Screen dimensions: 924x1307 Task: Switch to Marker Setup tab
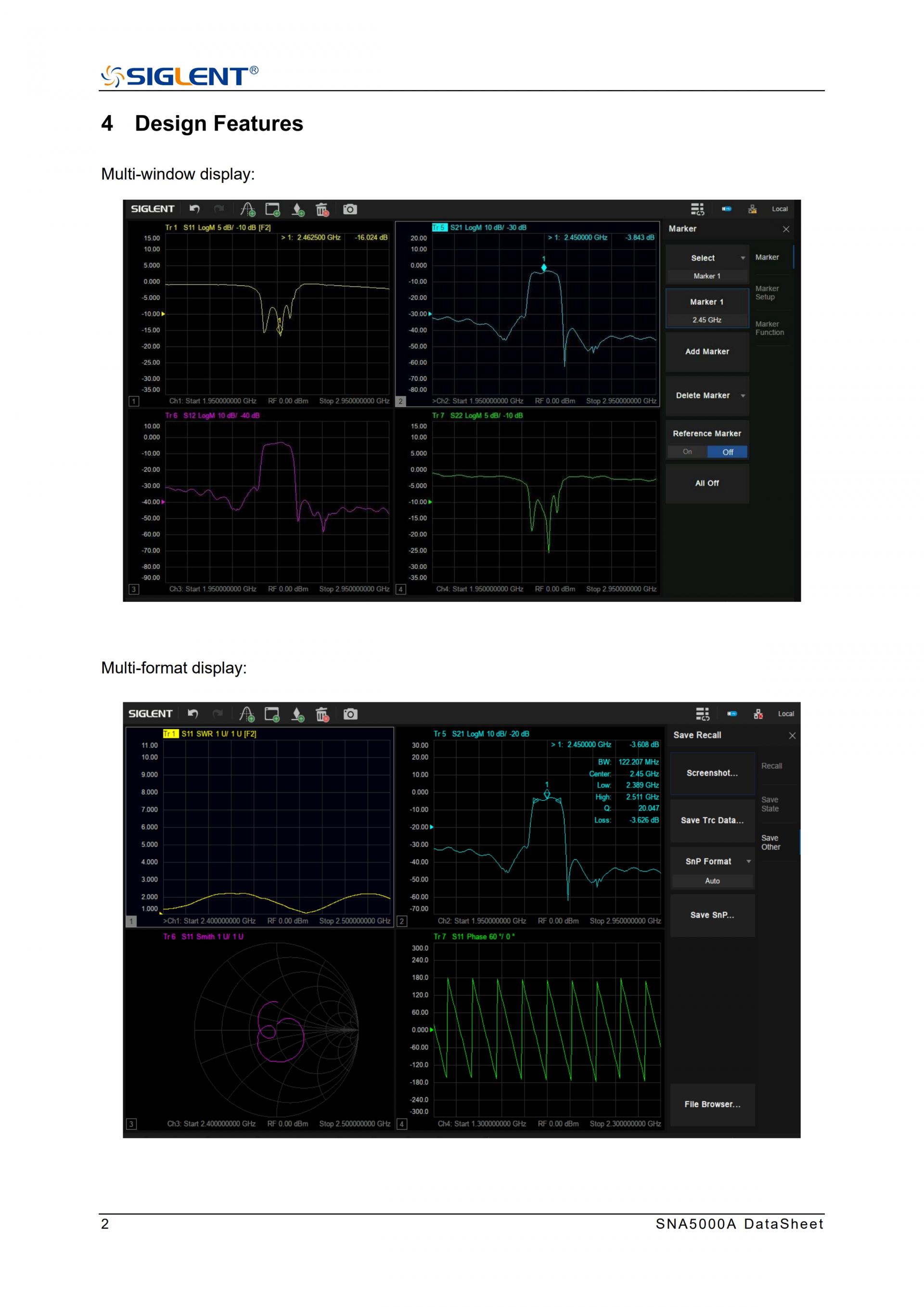tap(767, 293)
